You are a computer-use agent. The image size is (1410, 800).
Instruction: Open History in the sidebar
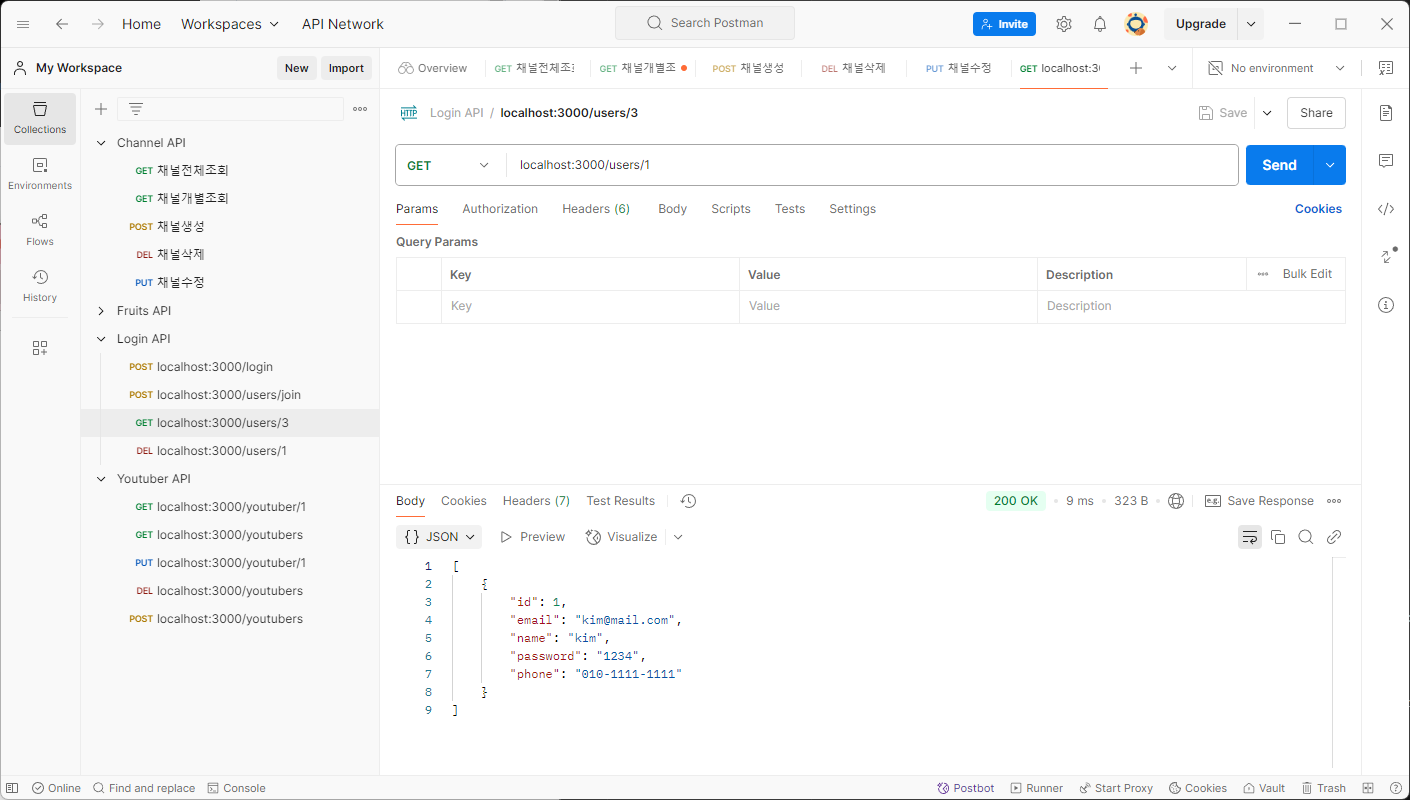pyautogui.click(x=40, y=286)
